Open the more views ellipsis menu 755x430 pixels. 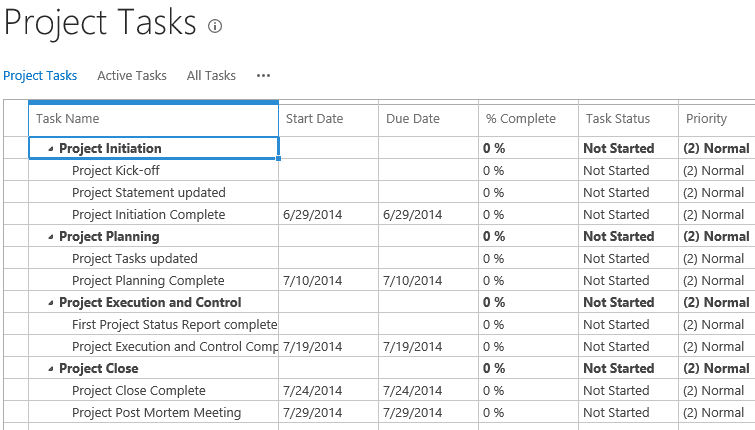click(263, 76)
